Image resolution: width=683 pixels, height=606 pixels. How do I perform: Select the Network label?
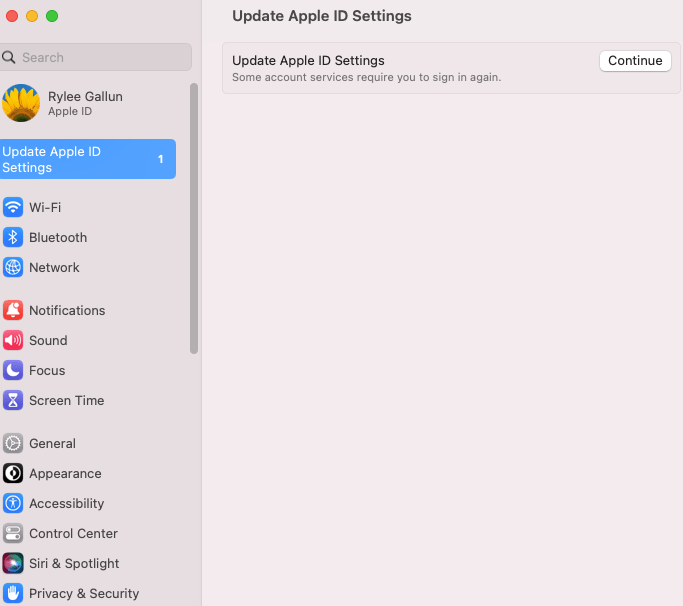pyautogui.click(x=54, y=267)
